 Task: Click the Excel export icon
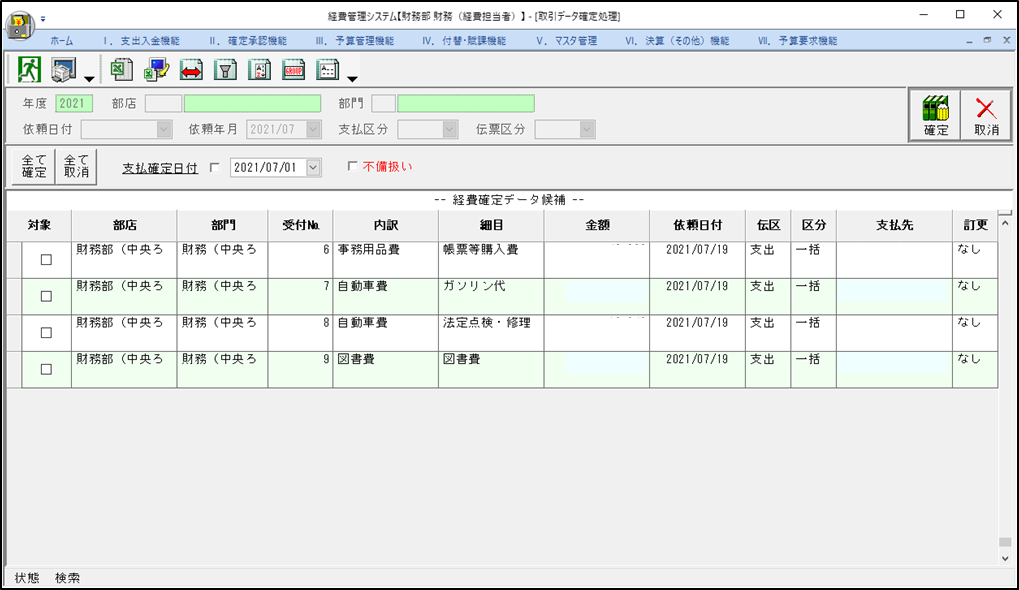[x=122, y=70]
